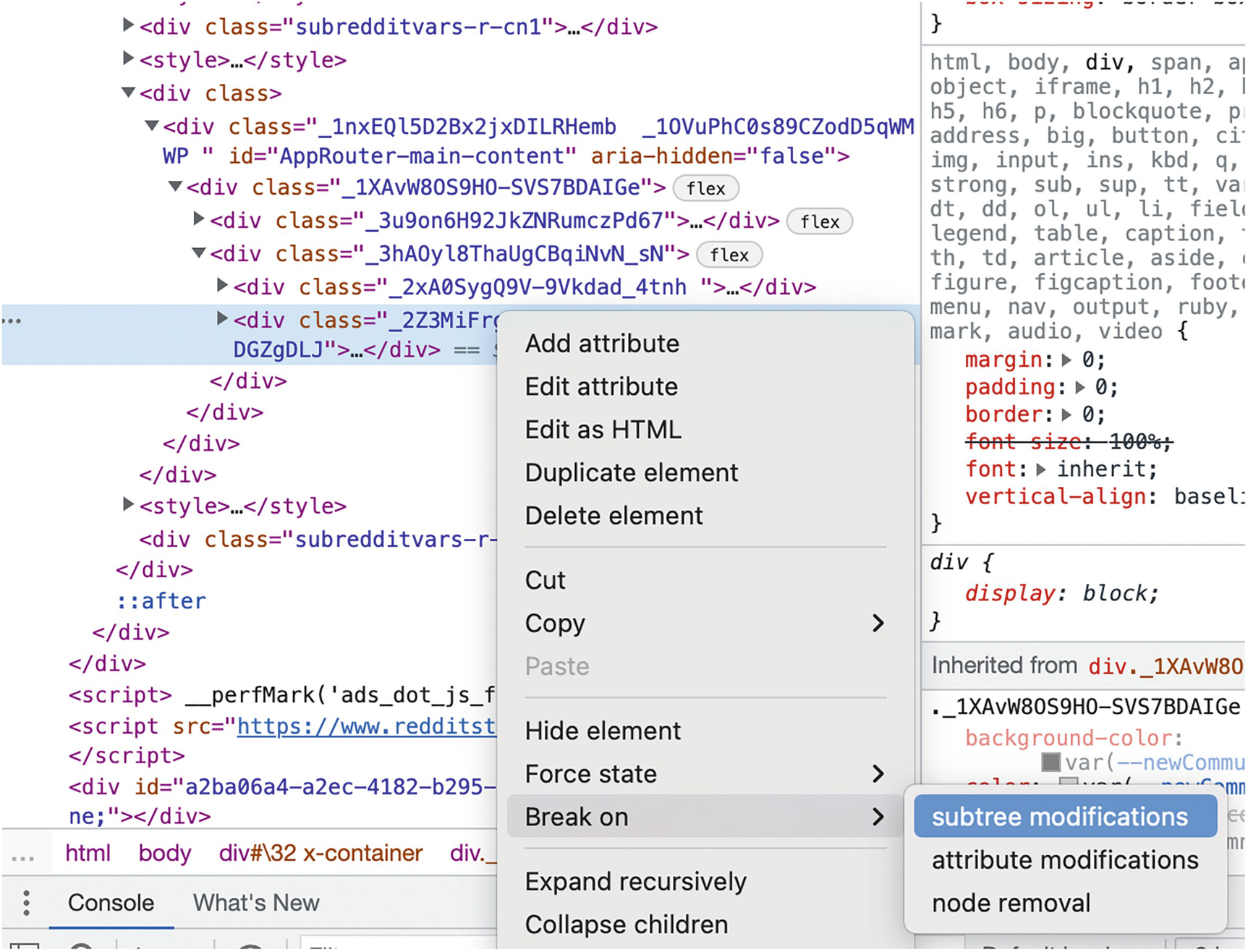Open the redditstatic script src link
The image size is (1248, 952).
coord(366,726)
